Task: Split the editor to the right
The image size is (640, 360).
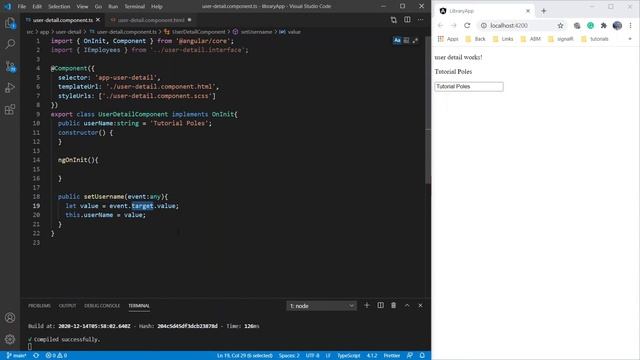Action: pyautogui.click(x=407, y=20)
